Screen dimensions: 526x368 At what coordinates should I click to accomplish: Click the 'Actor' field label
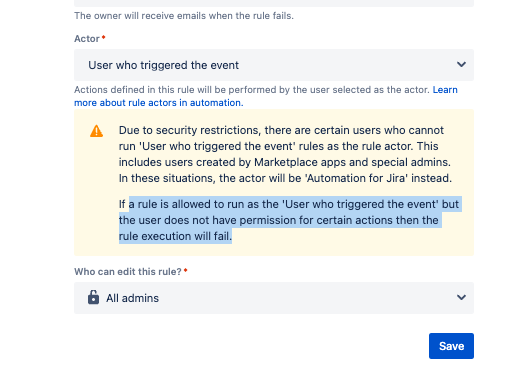point(87,39)
